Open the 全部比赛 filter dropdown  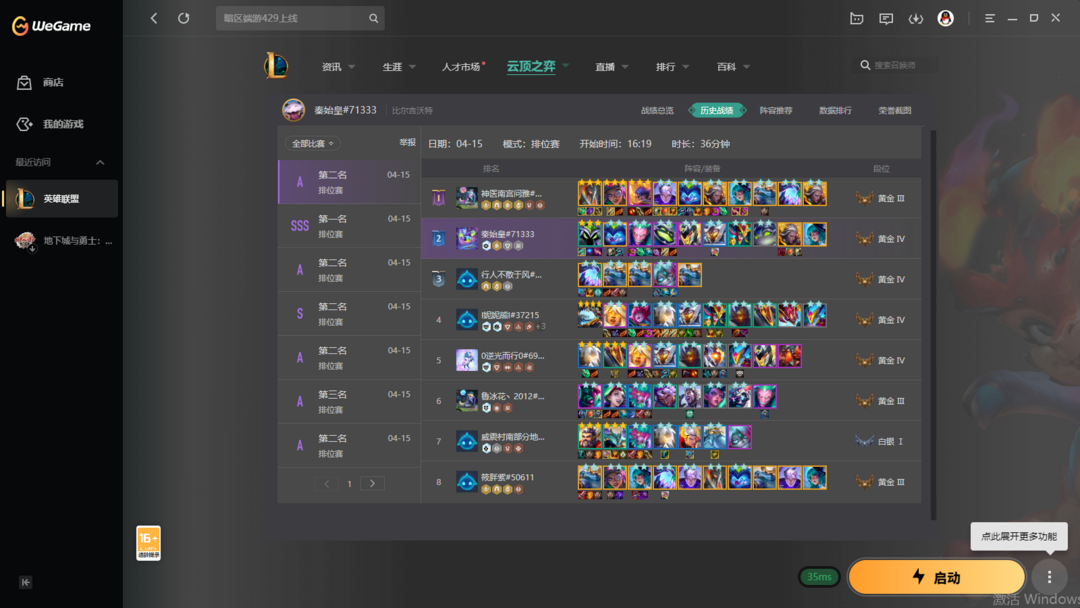[313, 144]
